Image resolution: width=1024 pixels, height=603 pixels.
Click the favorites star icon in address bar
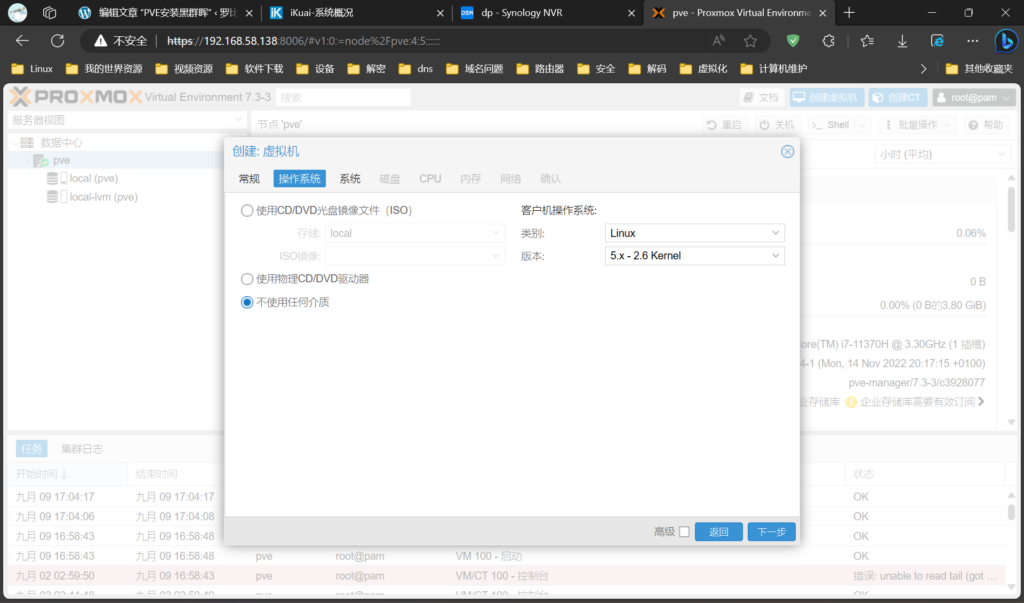(x=750, y=41)
